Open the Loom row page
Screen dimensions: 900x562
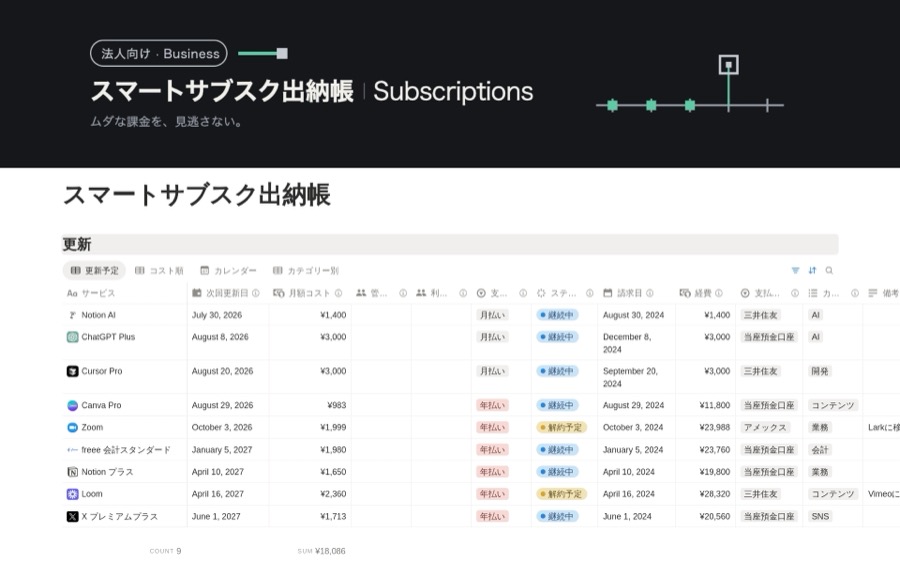[x=92, y=494]
